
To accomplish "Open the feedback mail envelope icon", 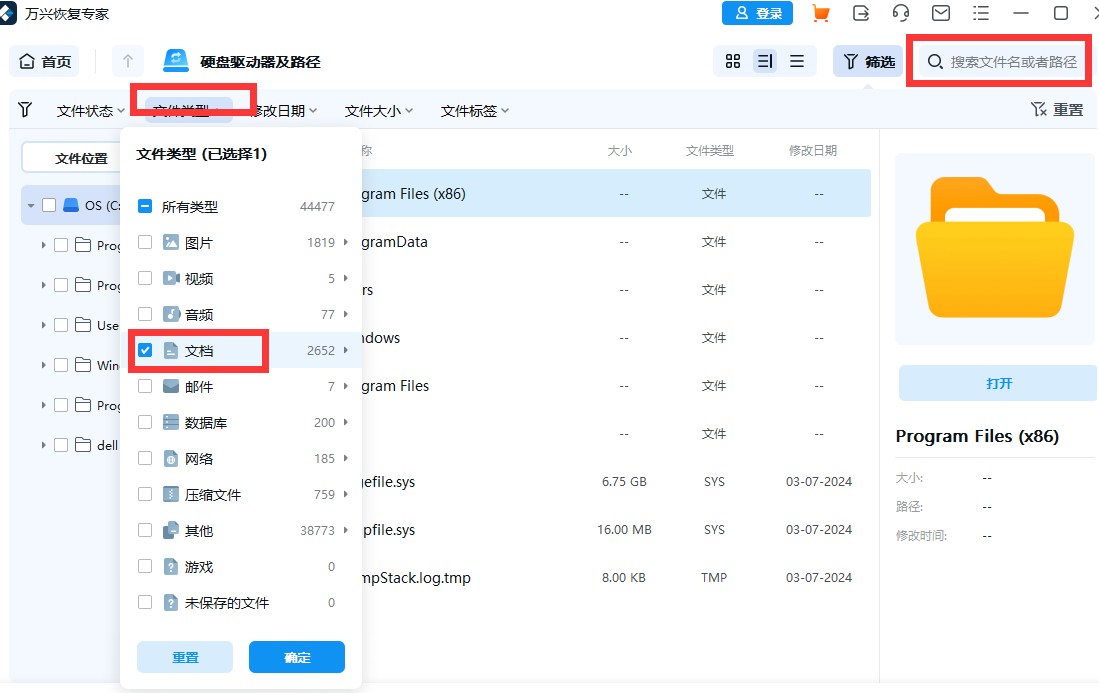I will (941, 13).
